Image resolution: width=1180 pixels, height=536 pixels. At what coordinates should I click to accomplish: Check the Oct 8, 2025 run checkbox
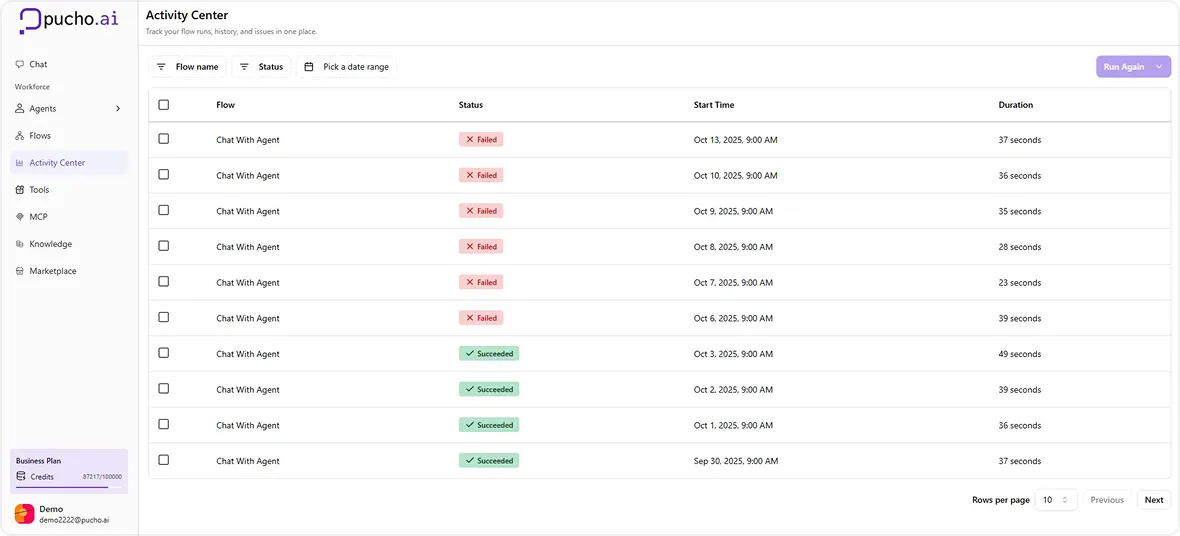pos(164,246)
